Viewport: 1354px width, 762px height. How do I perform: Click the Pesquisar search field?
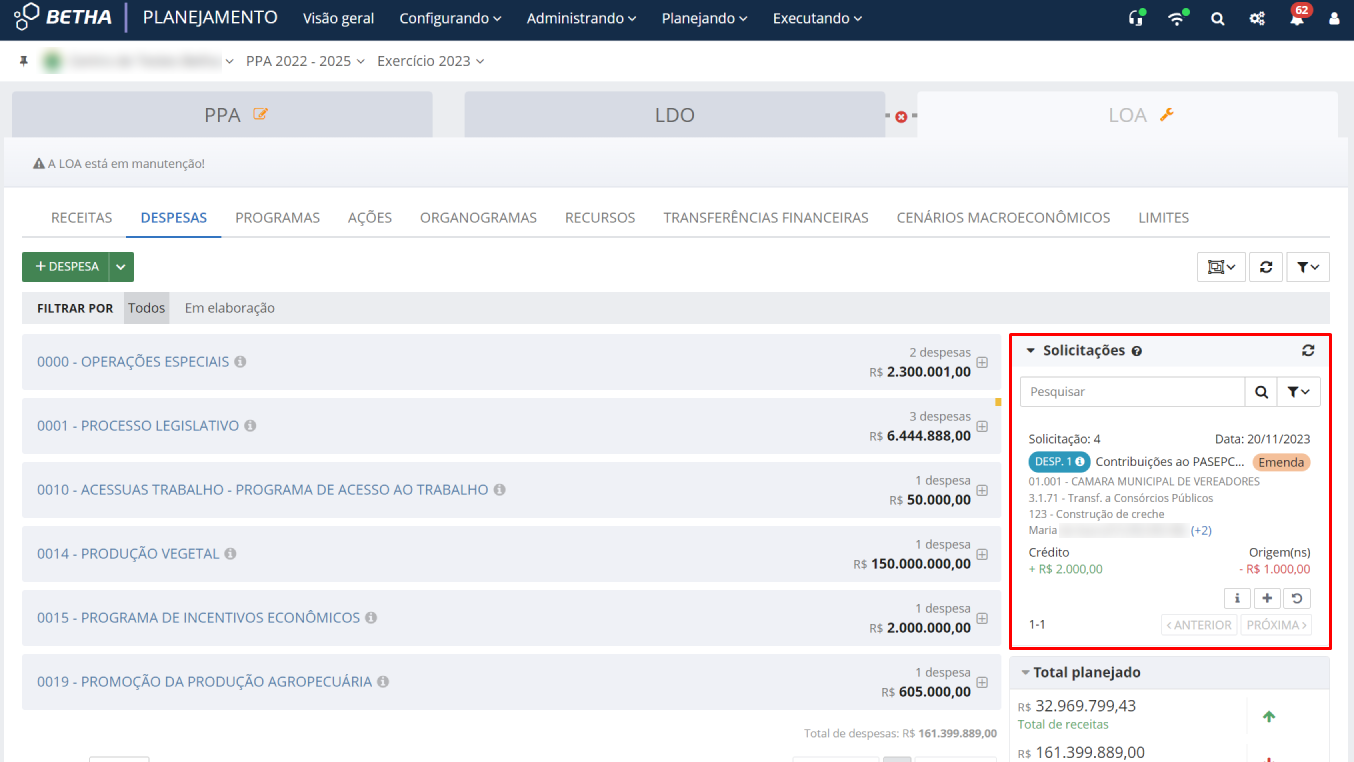pos(1132,392)
